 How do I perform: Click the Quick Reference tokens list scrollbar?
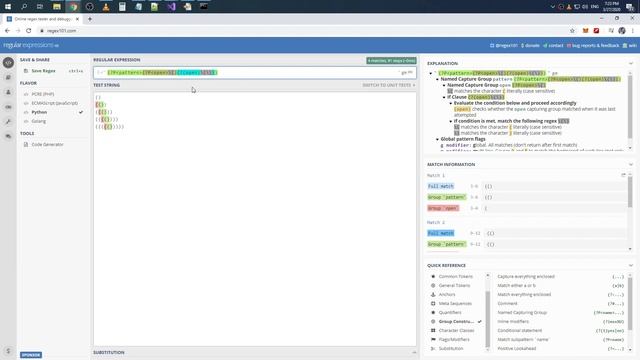488,318
